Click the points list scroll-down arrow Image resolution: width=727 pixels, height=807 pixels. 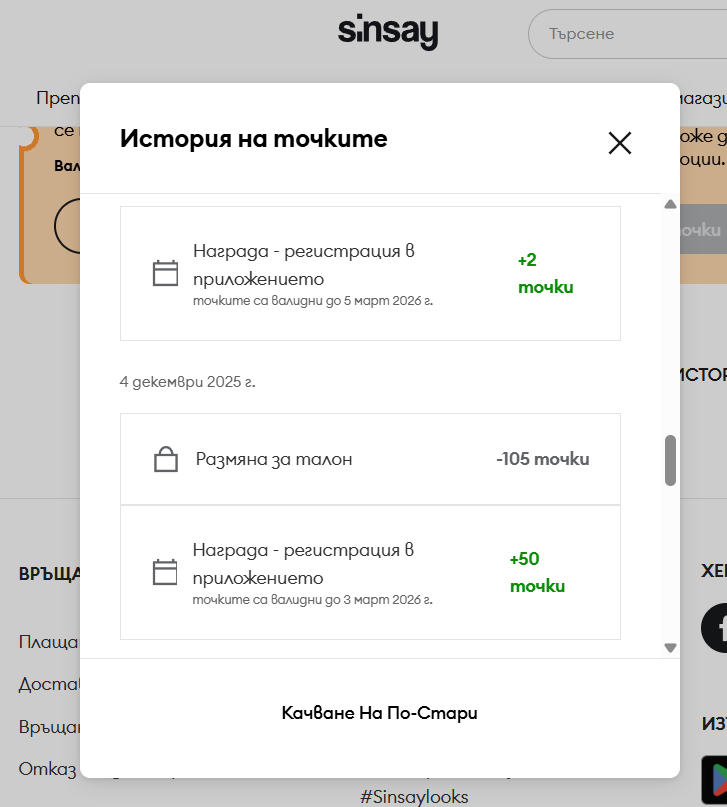click(x=670, y=648)
